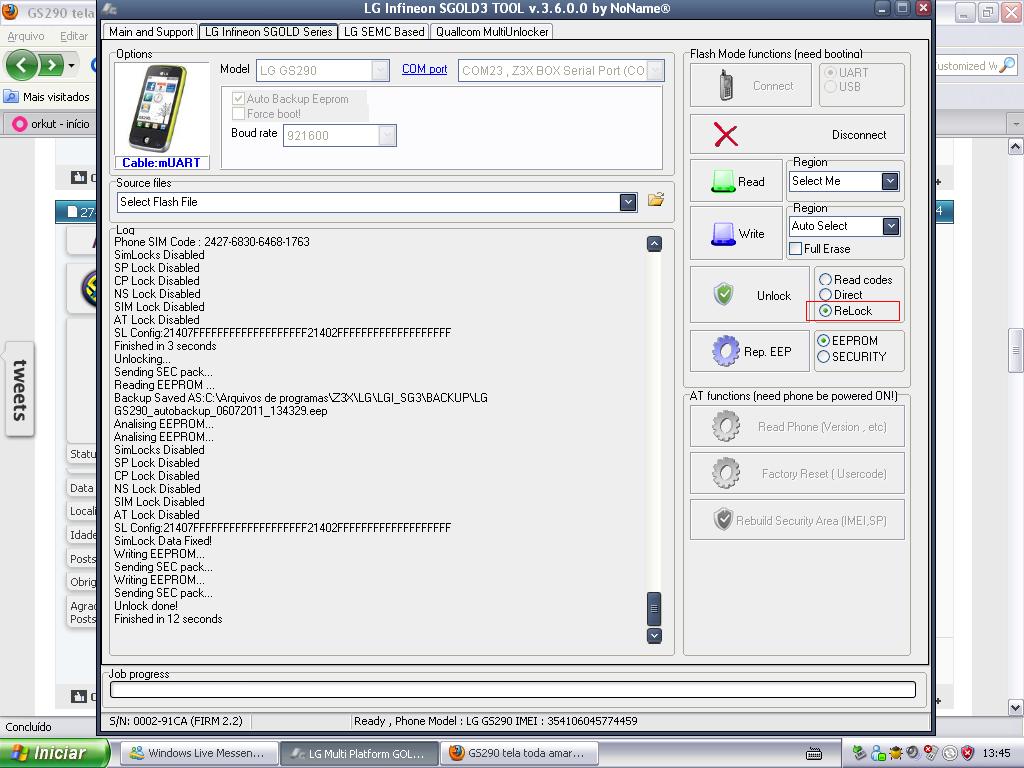
Task: Select the EEPROM radio option
Action: pyautogui.click(x=824, y=341)
